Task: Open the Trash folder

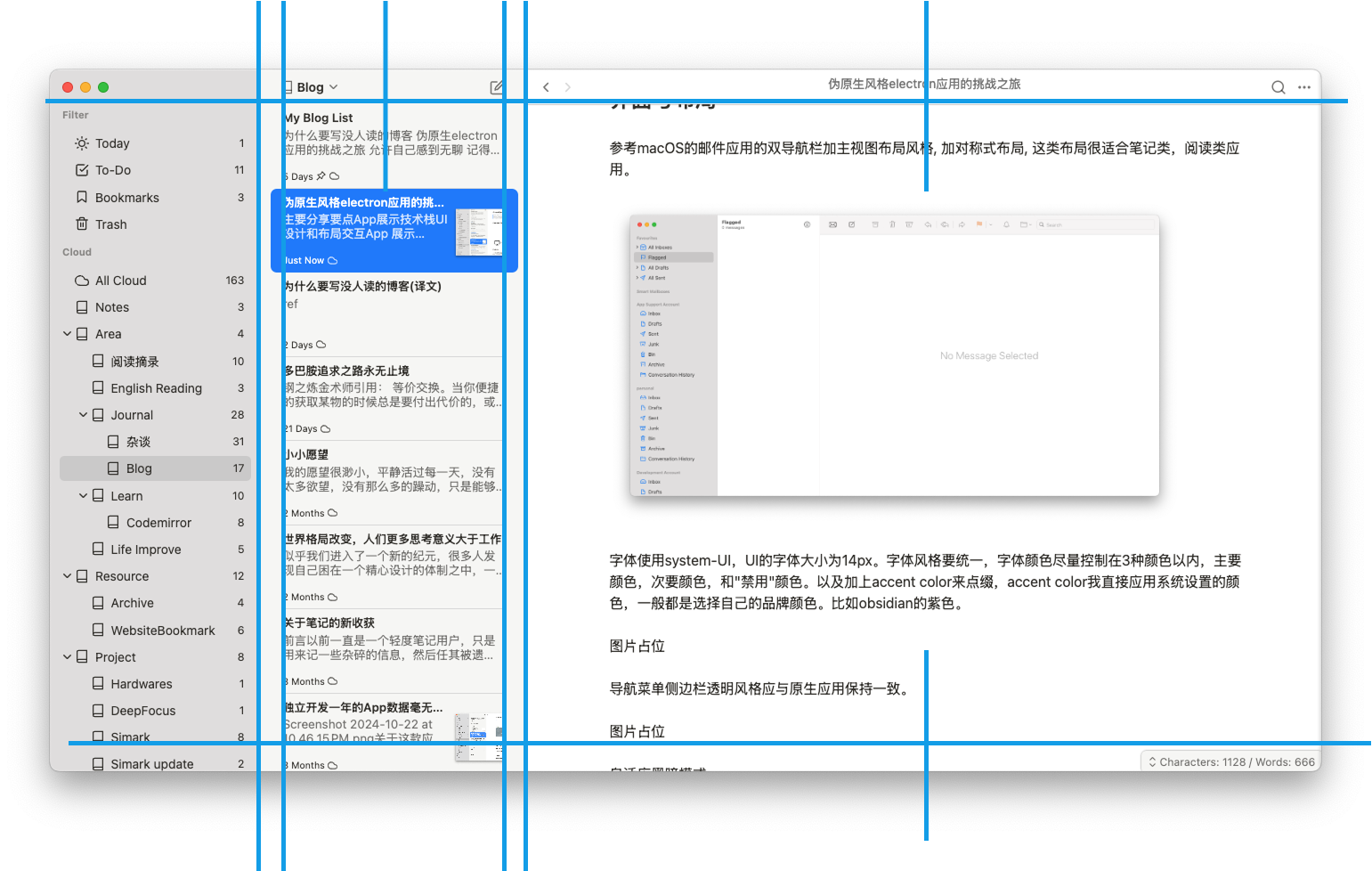Action: coord(110,224)
